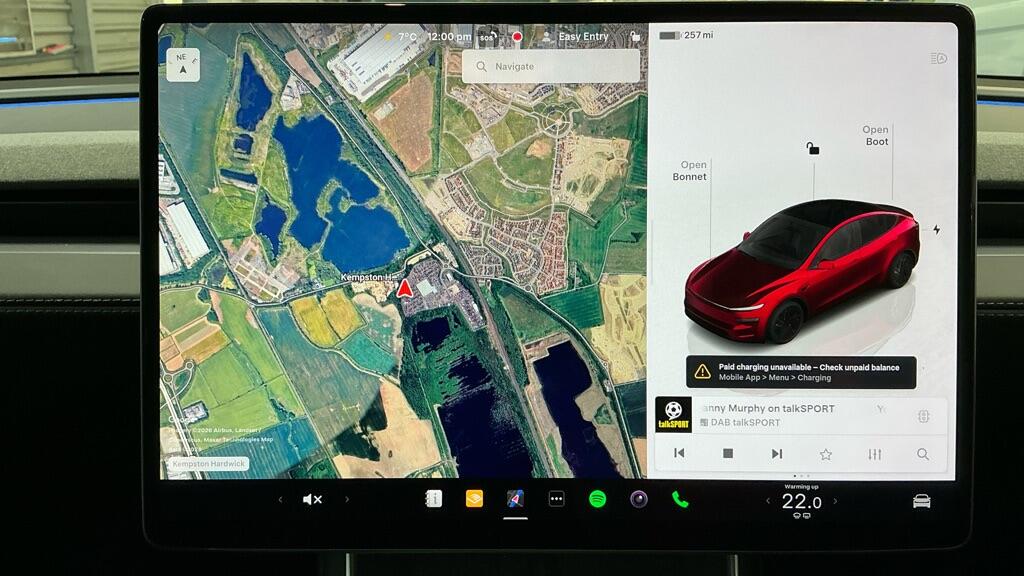This screenshot has width=1024, height=576.
Task: Tap the SOS icon in the status bar
Action: pyautogui.click(x=487, y=36)
